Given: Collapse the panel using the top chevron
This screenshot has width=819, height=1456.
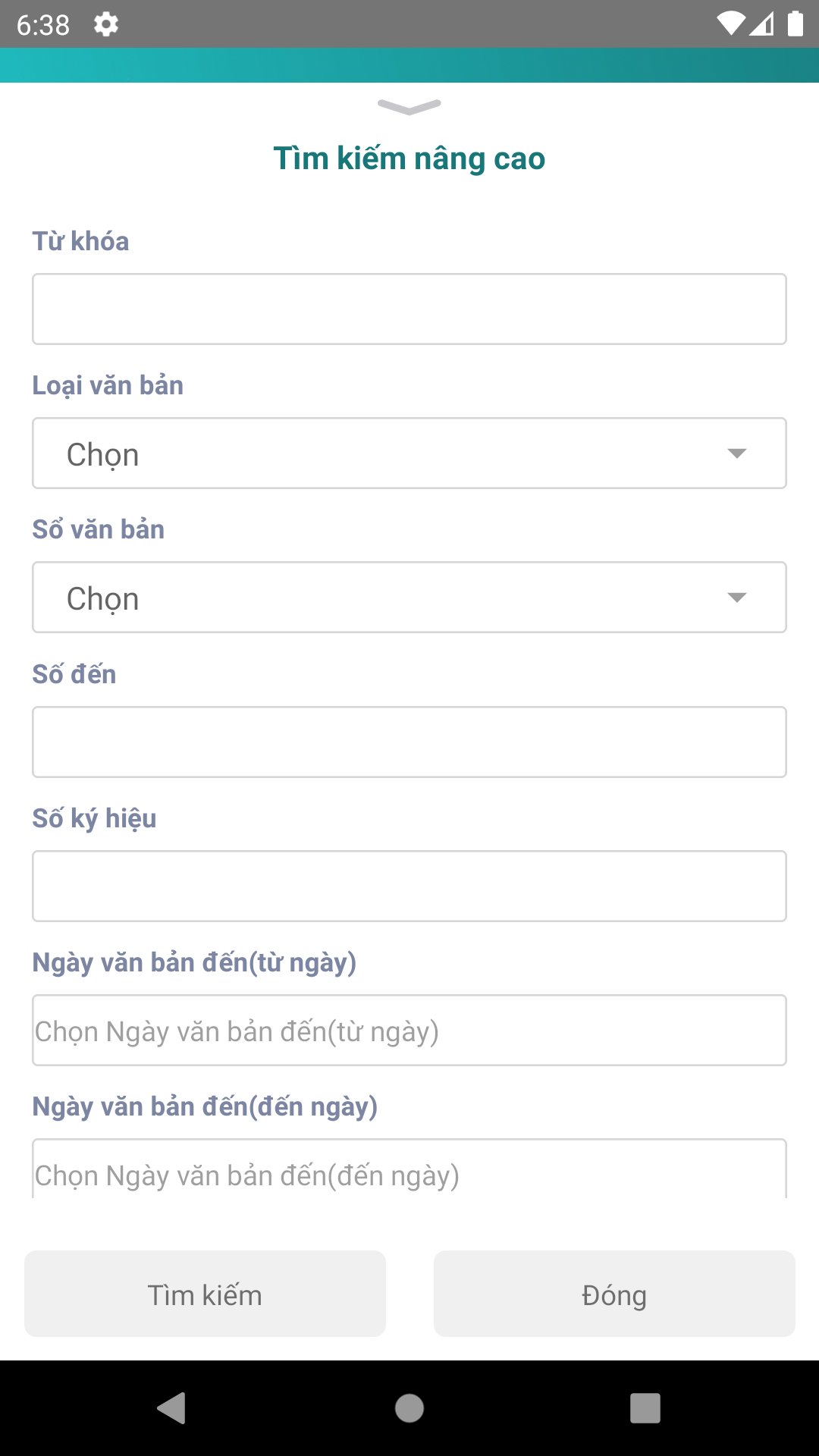Looking at the screenshot, I should tap(409, 108).
